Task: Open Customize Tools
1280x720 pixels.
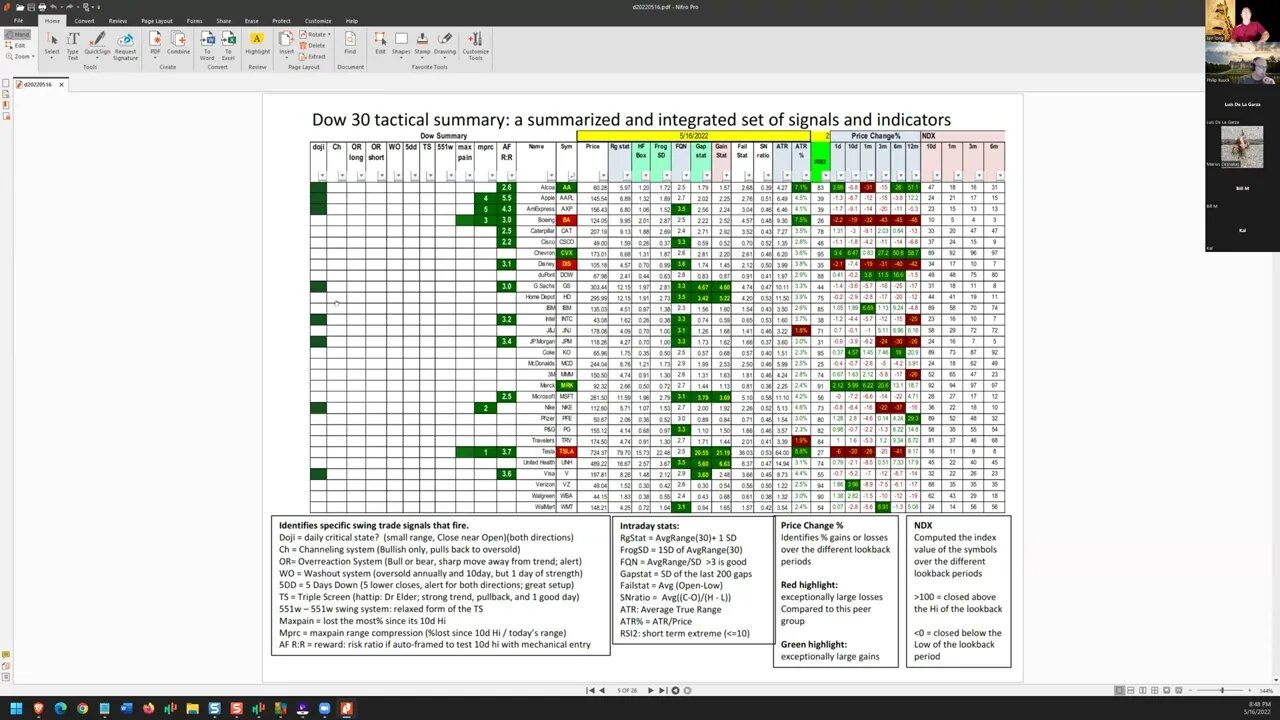Action: click(x=475, y=45)
